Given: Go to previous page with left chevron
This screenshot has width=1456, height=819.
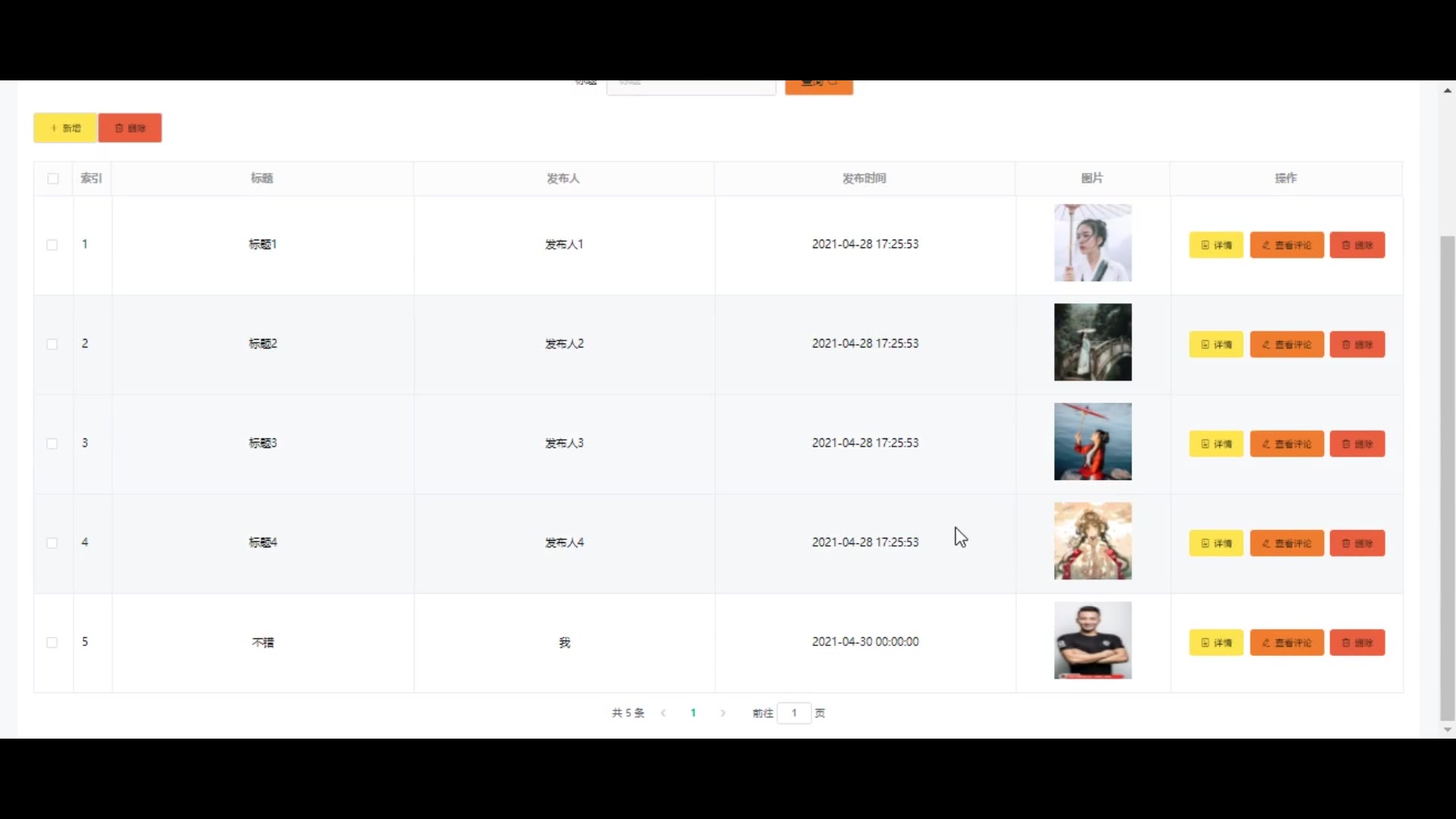Looking at the screenshot, I should (x=664, y=713).
